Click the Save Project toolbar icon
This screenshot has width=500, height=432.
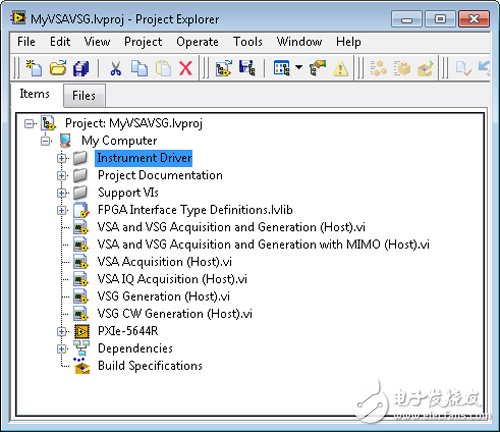pyautogui.click(x=247, y=68)
